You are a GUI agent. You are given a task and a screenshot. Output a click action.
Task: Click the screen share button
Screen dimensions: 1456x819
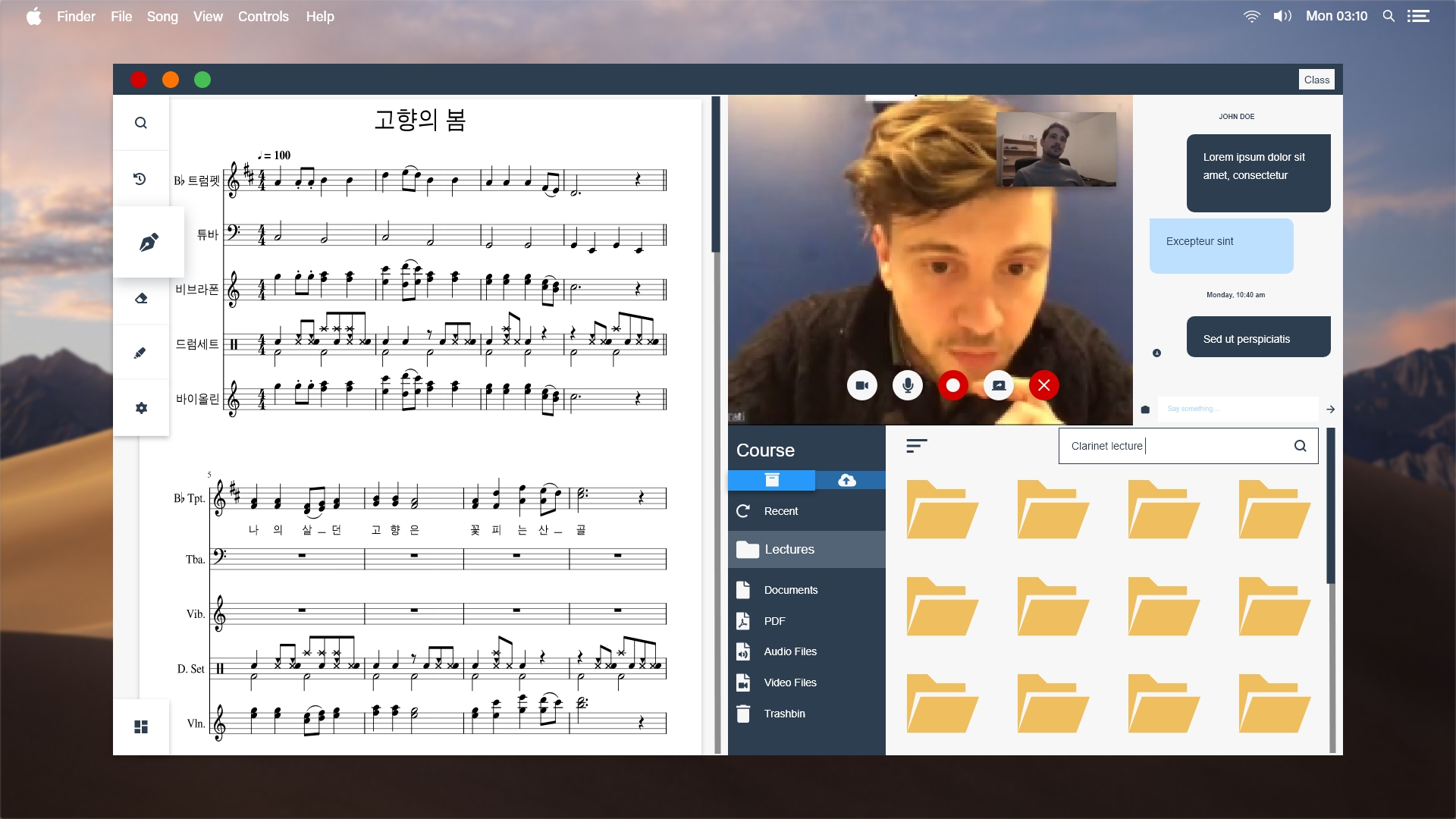point(999,385)
